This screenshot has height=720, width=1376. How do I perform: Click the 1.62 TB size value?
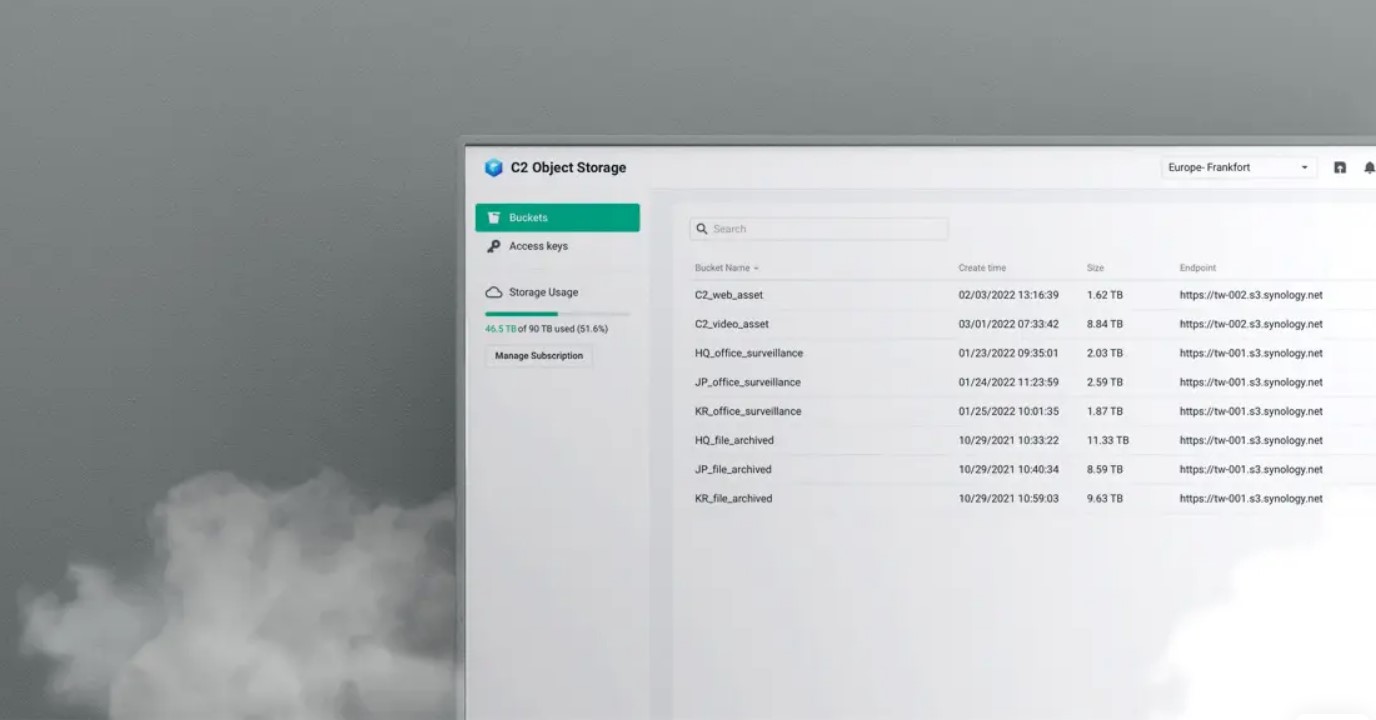(1105, 295)
